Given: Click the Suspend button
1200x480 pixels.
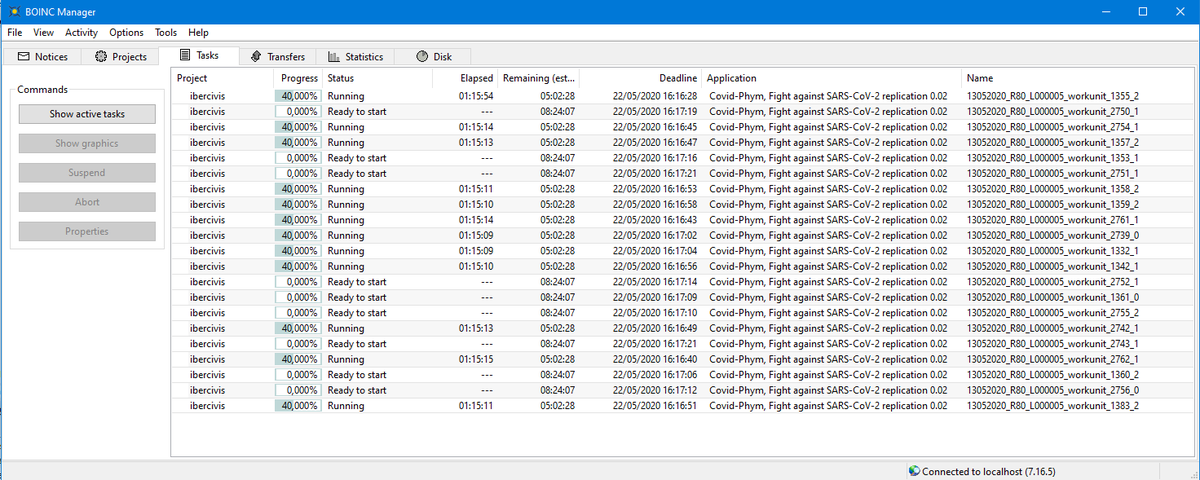Looking at the screenshot, I should coord(87,172).
